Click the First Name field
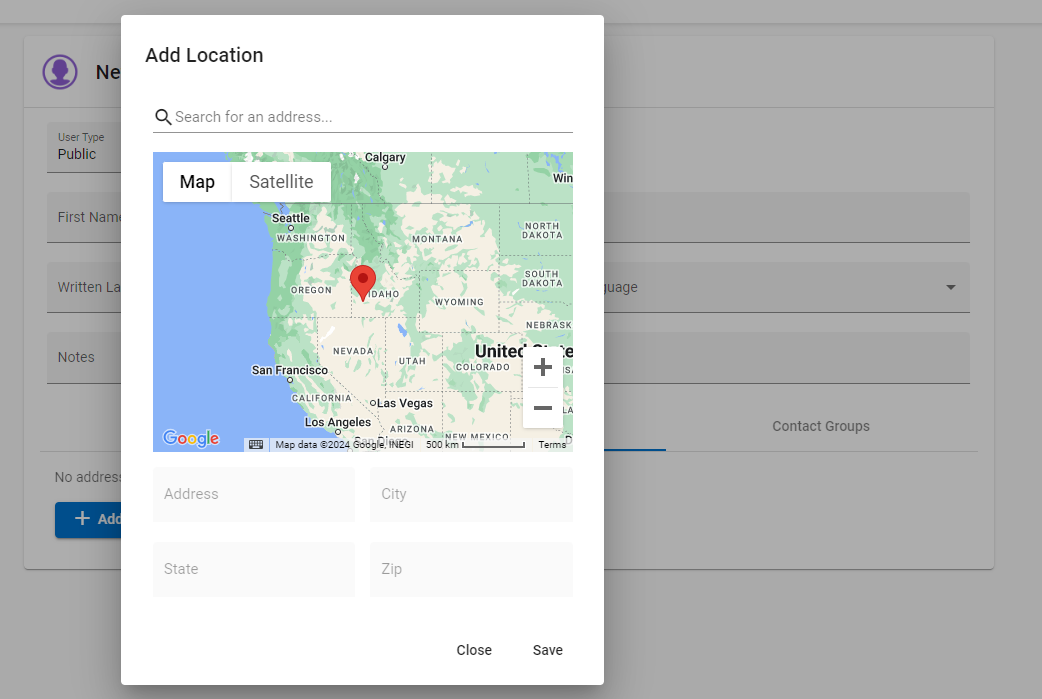This screenshot has width=1042, height=699. [84, 217]
